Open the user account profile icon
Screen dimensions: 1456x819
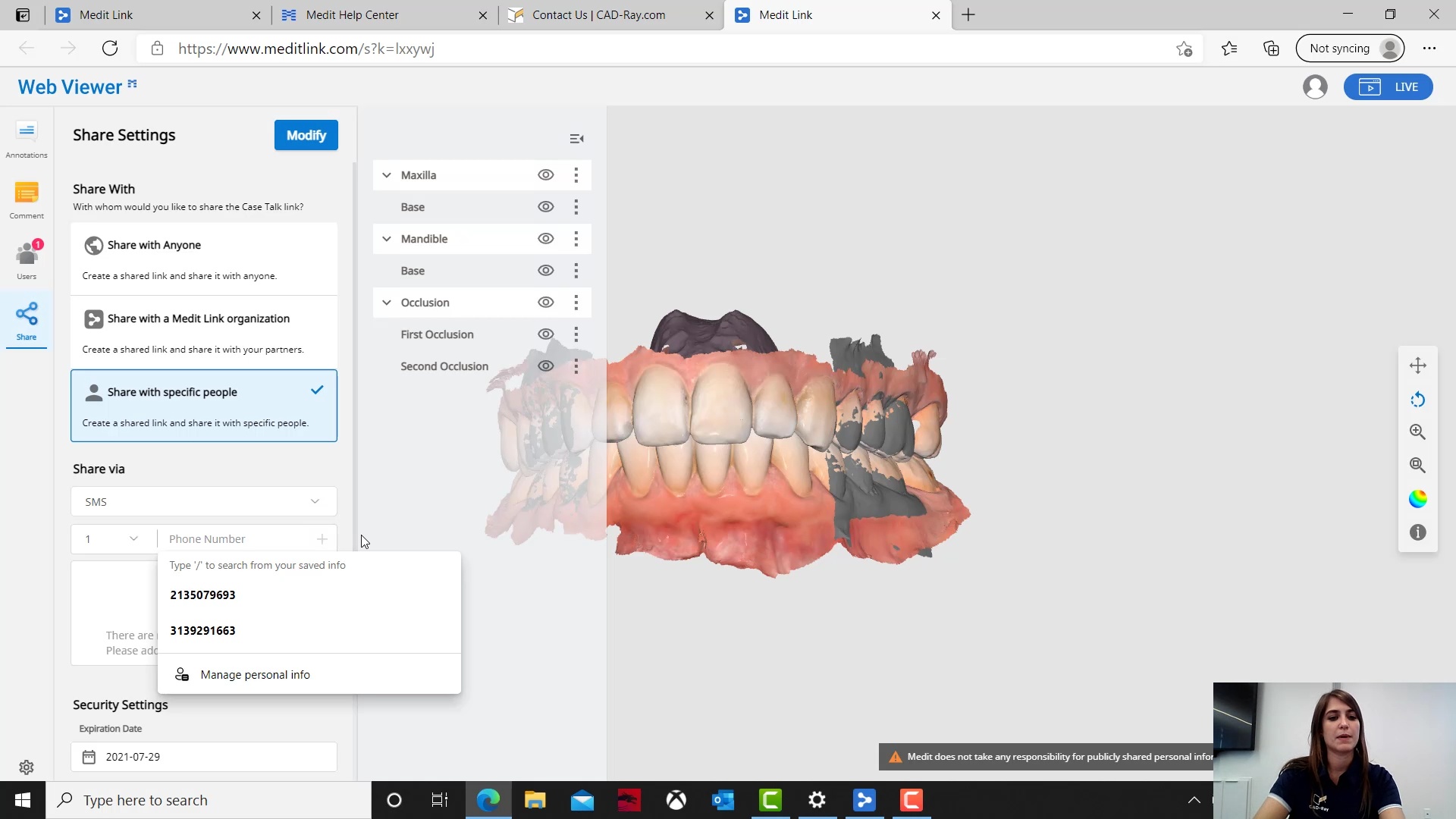point(1315,87)
